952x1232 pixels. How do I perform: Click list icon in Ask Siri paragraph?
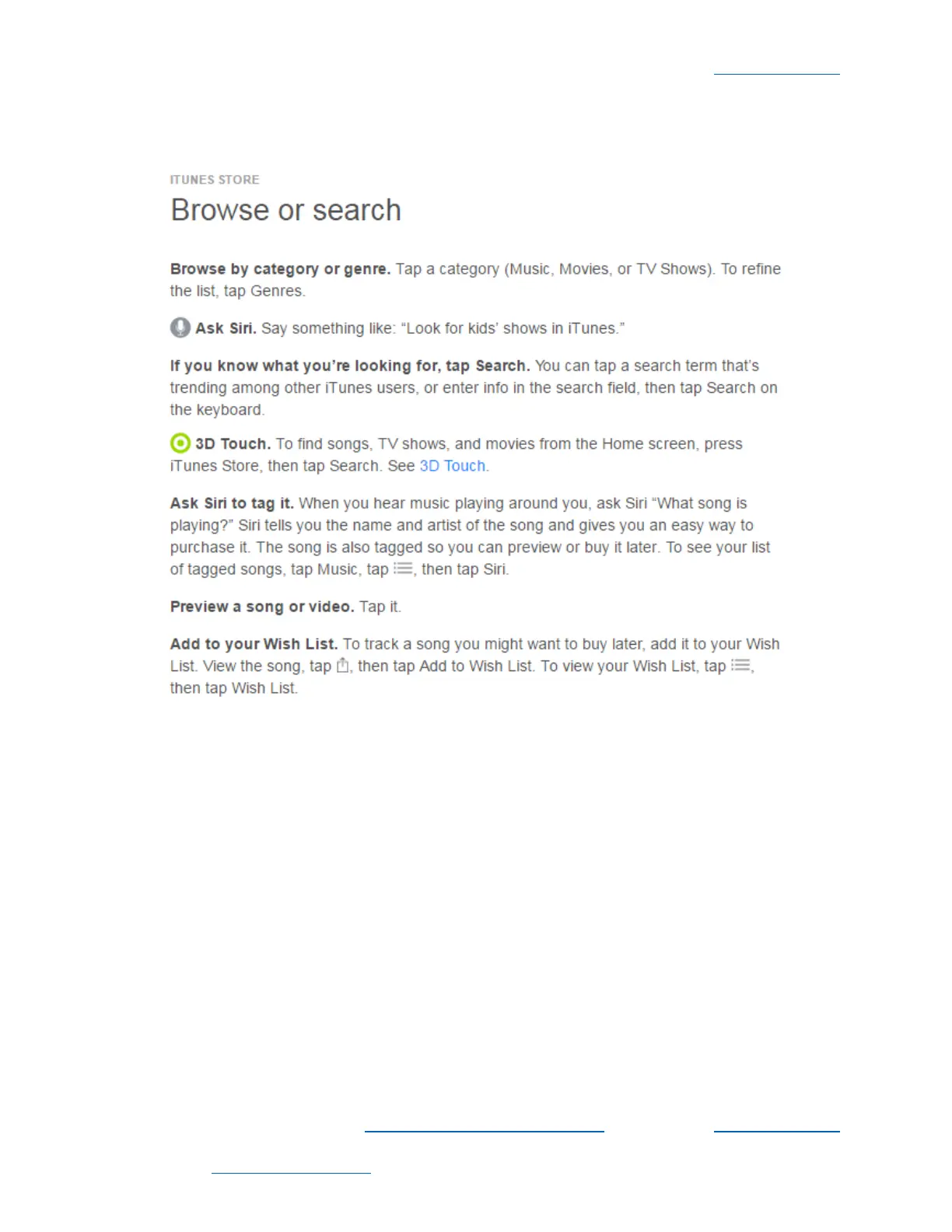(x=403, y=569)
